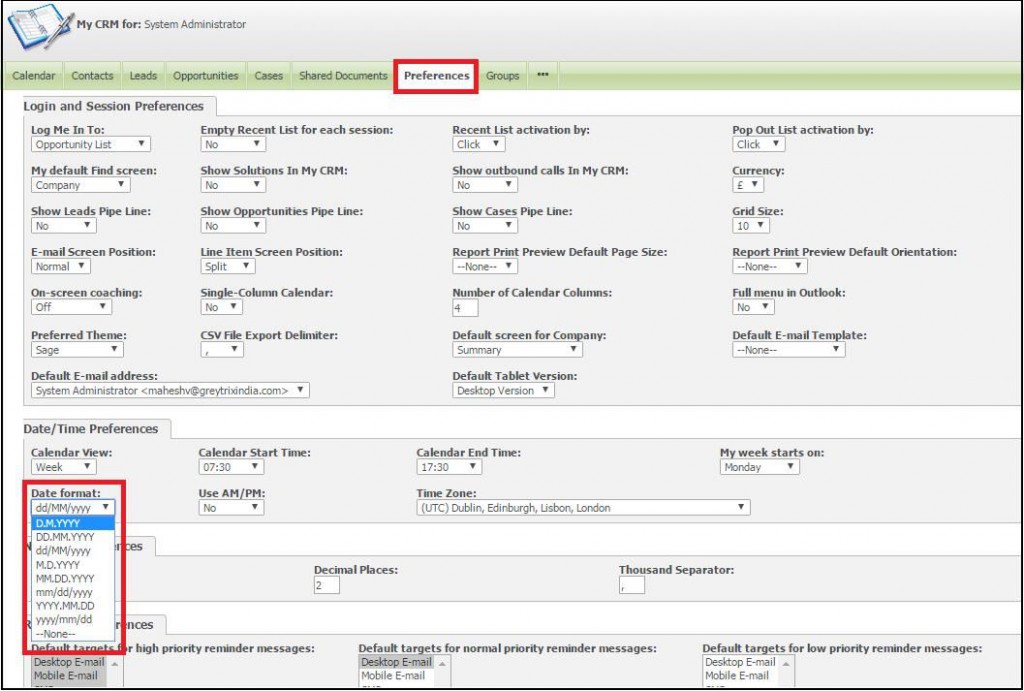Pick the highlighted D.M.YYYY option
Screen dimensions: 1024x691
pos(59,523)
